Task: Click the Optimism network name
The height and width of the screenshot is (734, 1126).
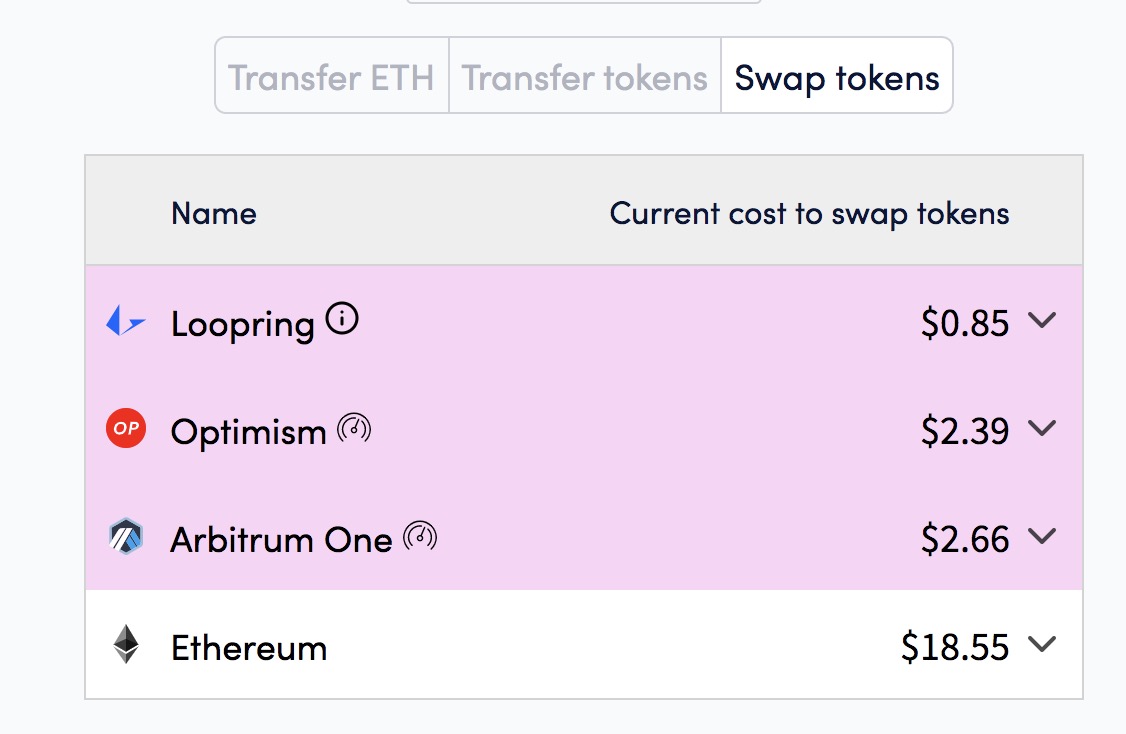Action: coord(248,432)
